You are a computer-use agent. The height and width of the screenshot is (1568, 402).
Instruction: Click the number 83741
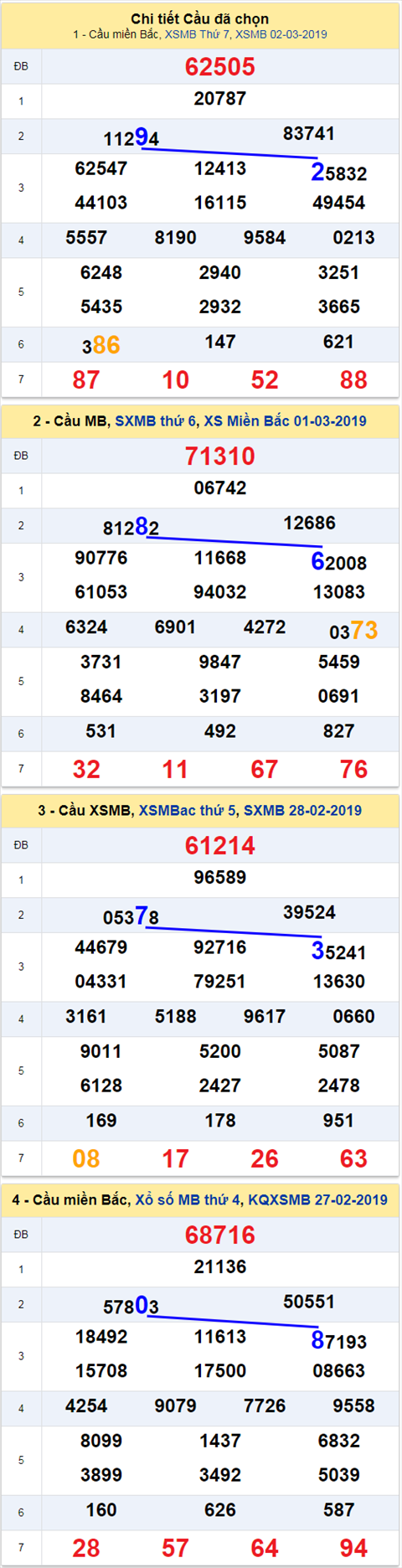click(309, 134)
